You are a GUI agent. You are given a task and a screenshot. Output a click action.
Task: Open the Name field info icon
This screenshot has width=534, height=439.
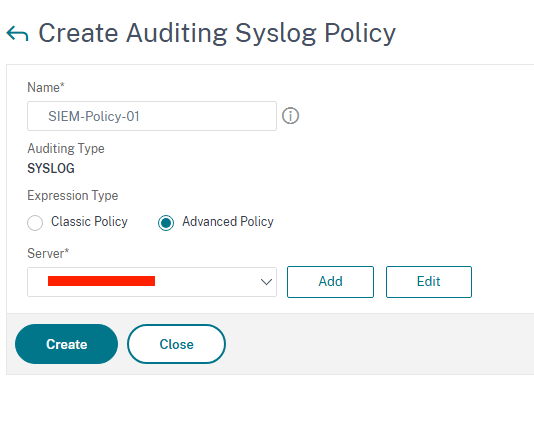[290, 116]
